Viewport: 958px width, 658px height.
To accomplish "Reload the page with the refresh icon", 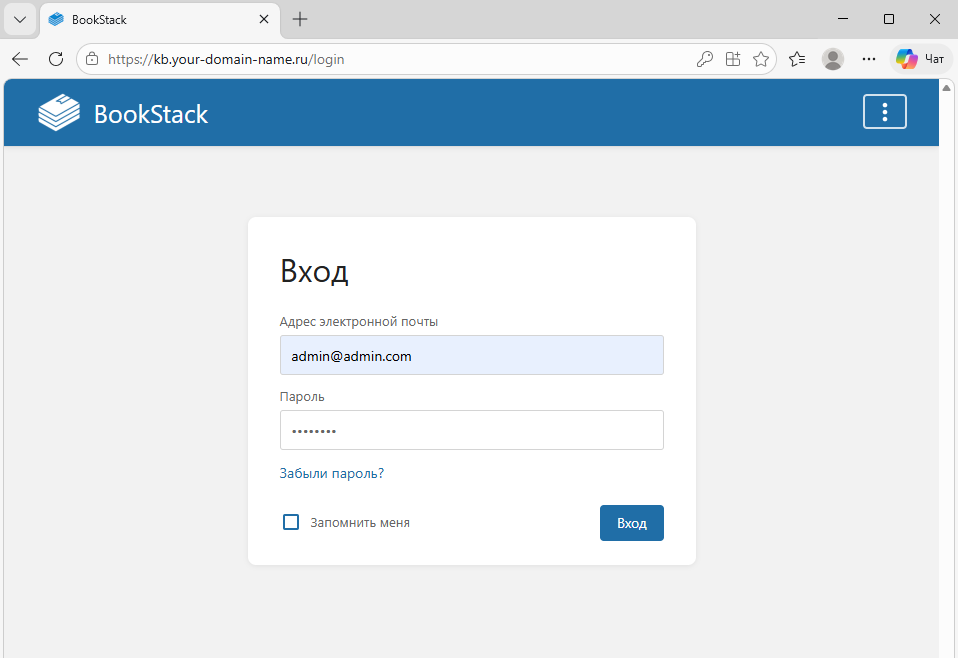I will pyautogui.click(x=55, y=59).
